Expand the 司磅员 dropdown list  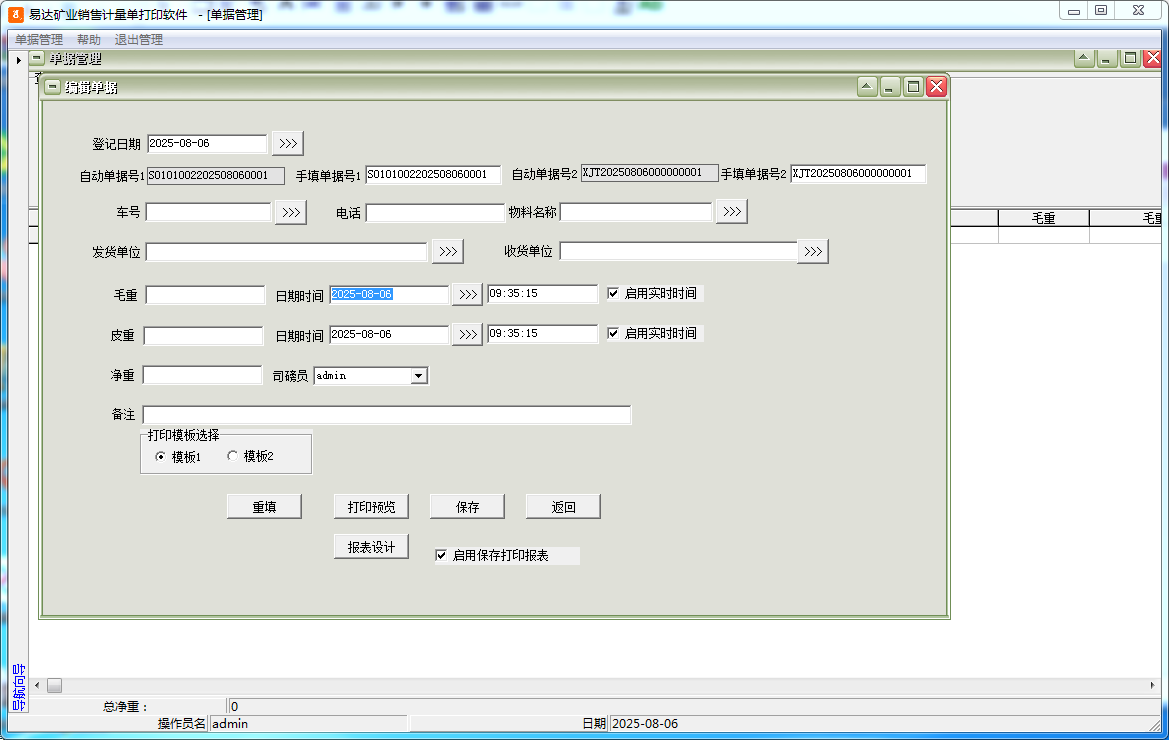419,376
